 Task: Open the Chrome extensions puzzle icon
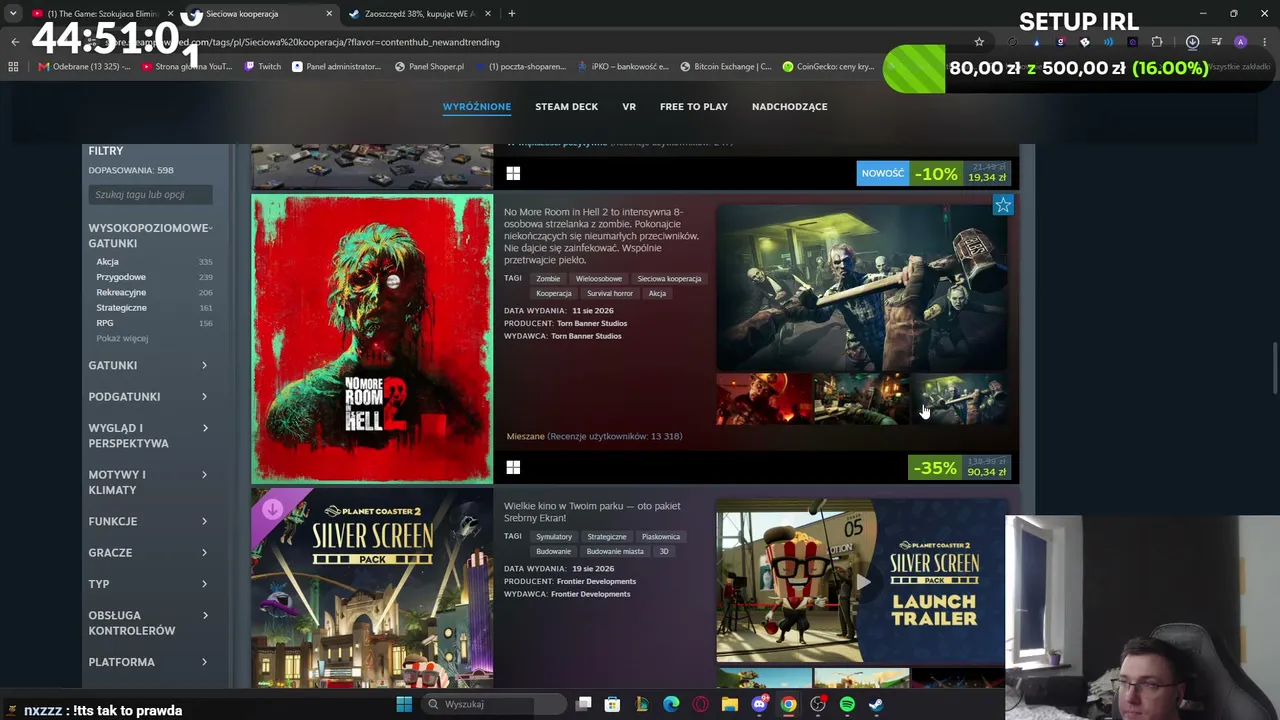pos(1157,42)
